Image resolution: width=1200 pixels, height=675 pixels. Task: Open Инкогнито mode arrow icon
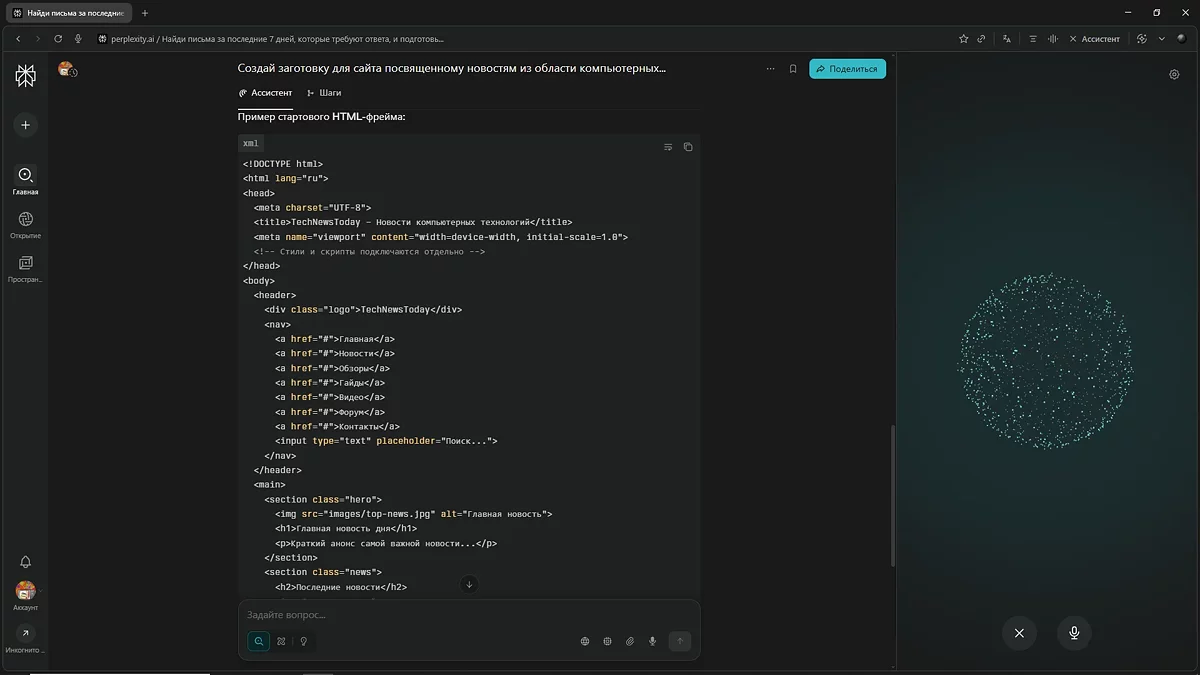tap(25, 633)
